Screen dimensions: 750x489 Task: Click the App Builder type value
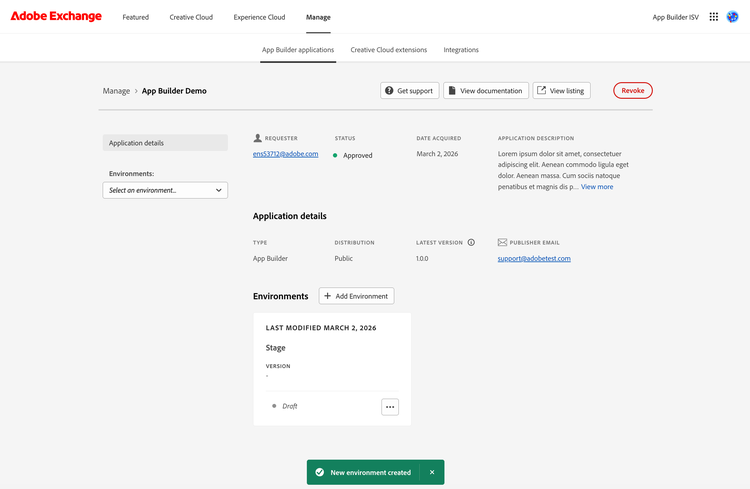pyautogui.click(x=270, y=258)
